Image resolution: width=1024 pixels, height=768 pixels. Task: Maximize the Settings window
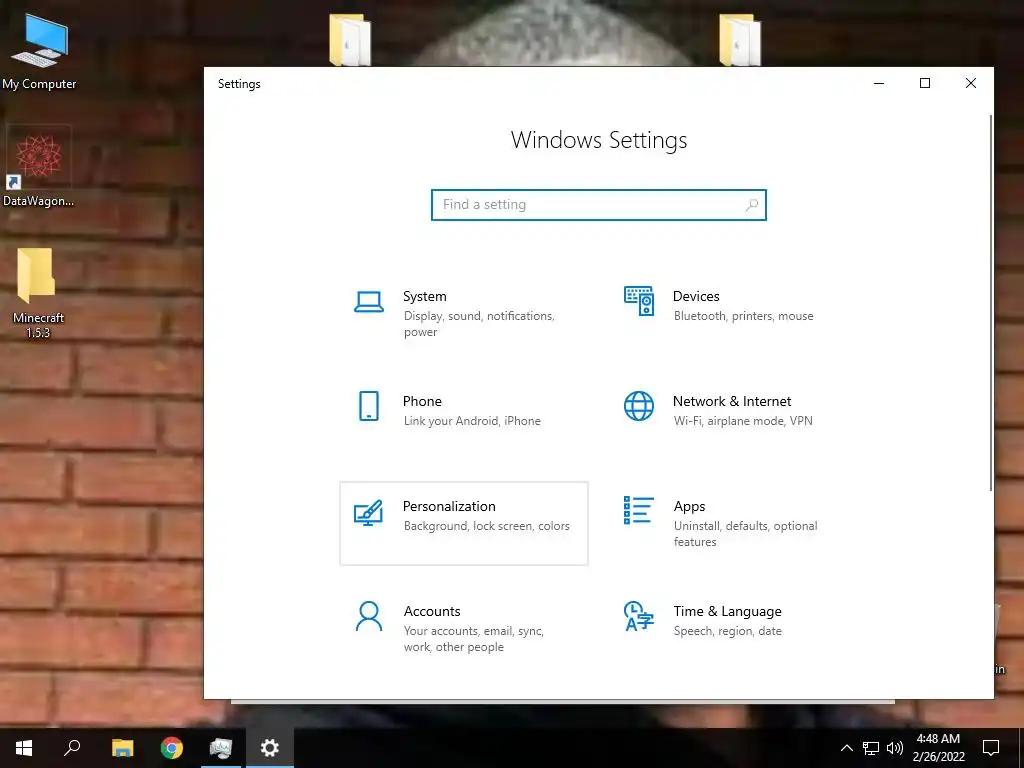click(925, 83)
